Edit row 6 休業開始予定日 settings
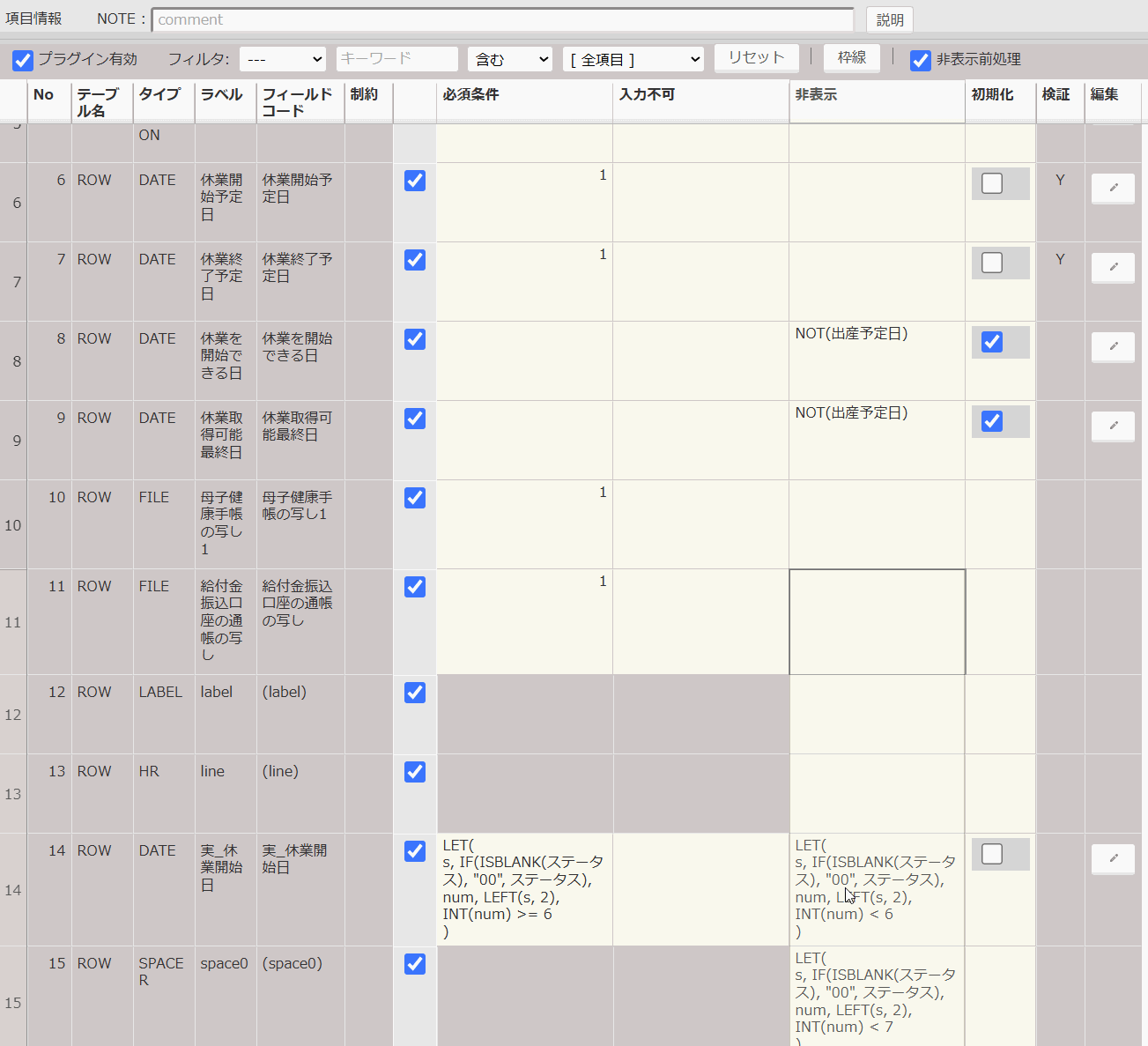The image size is (1148, 1046). [1113, 188]
